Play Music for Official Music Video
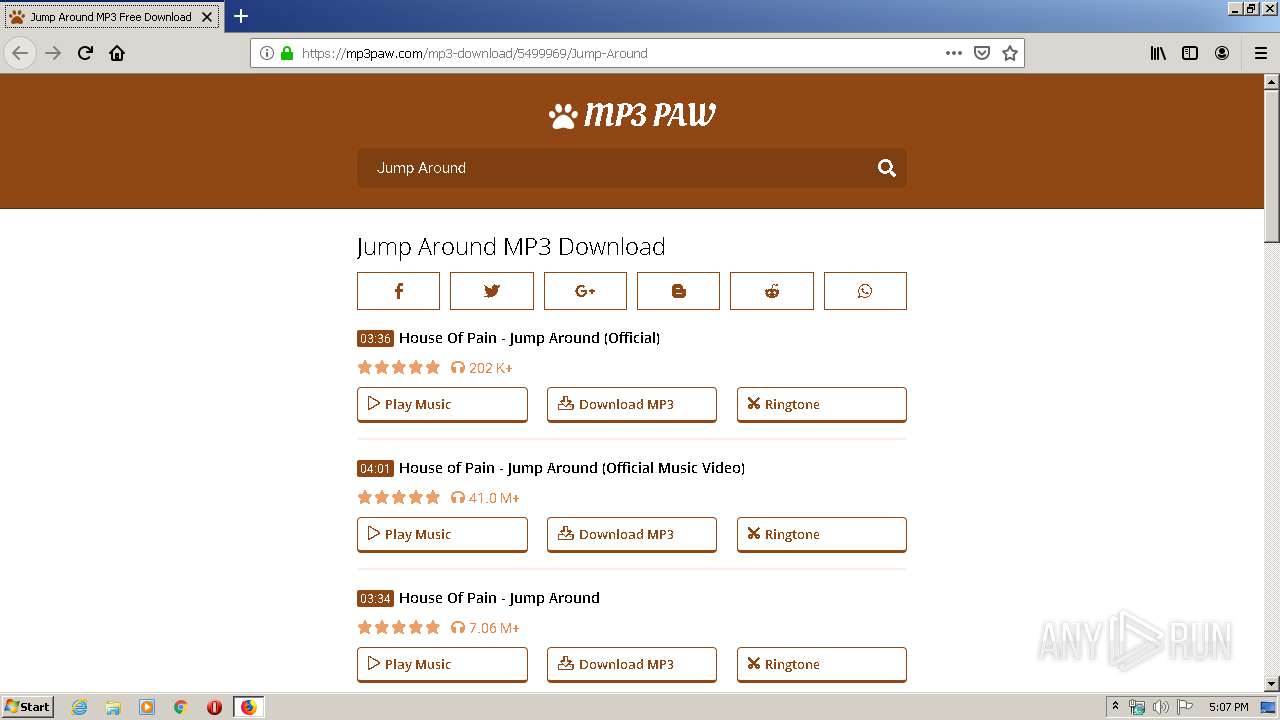The image size is (1280, 720). [x=442, y=534]
